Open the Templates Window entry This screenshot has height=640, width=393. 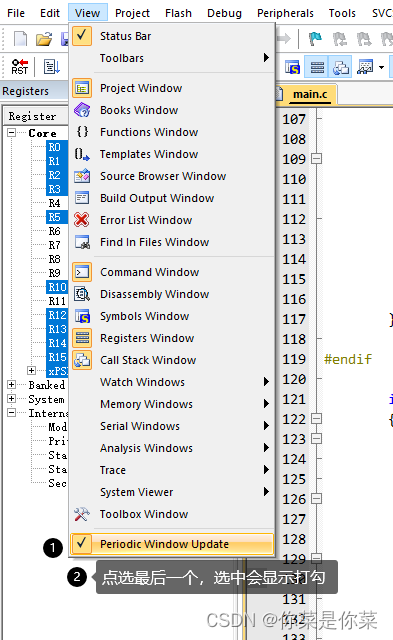pos(172,154)
